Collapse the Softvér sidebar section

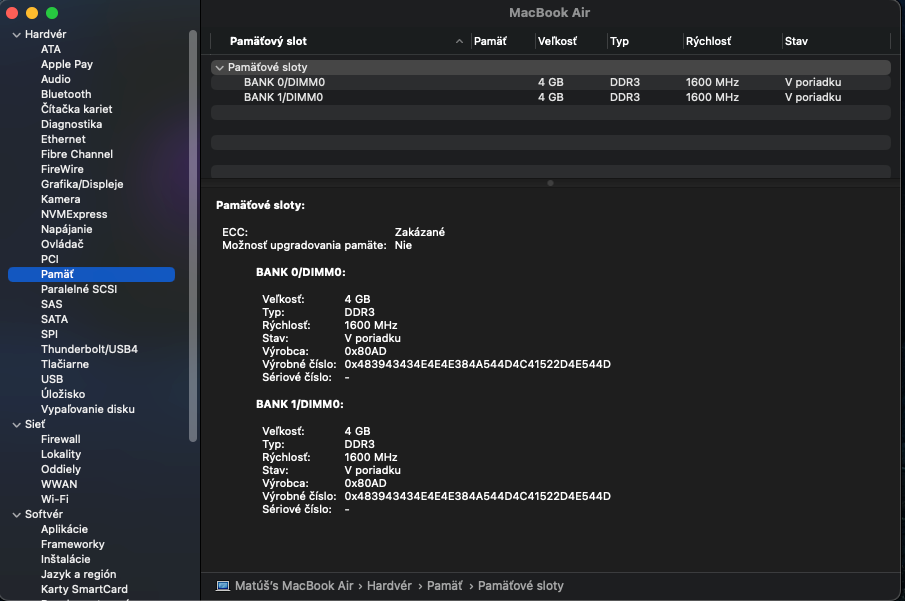16,514
